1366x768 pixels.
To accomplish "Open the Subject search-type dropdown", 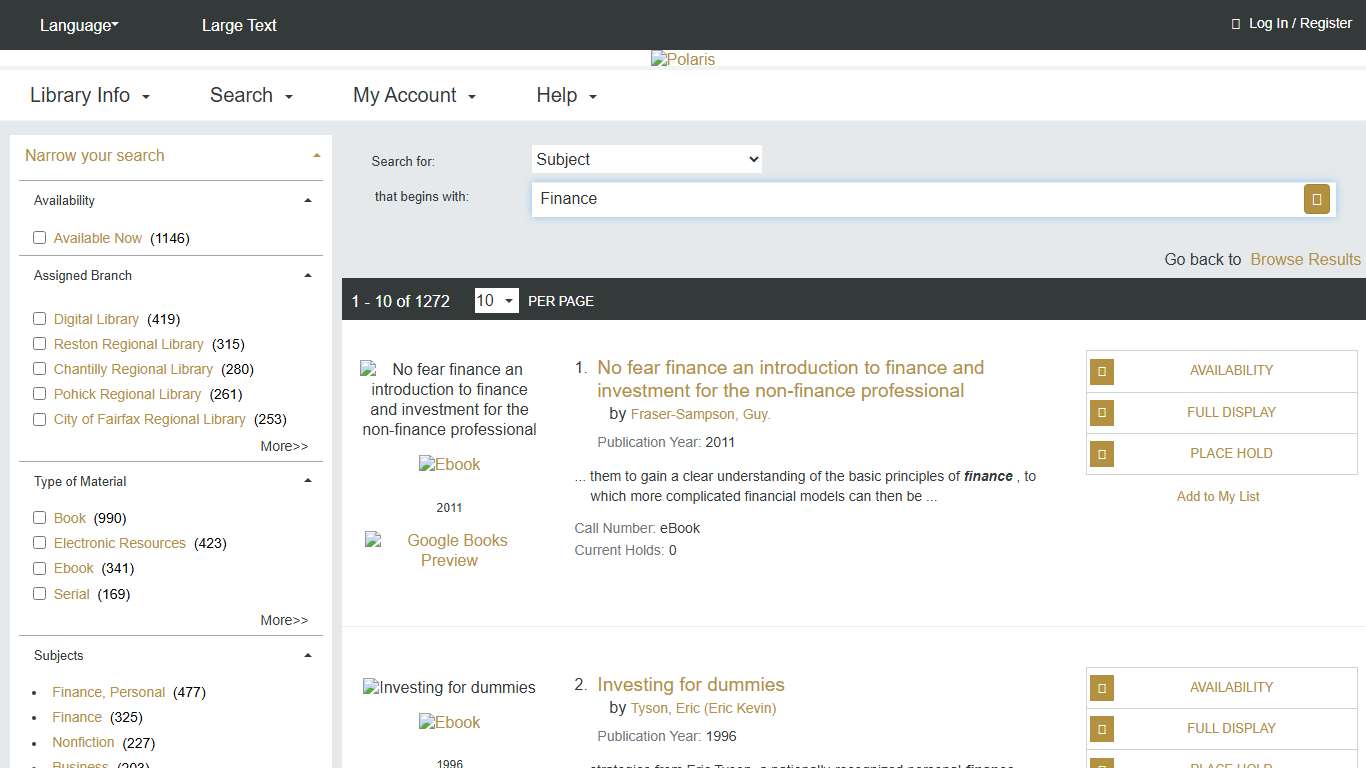I will [646, 159].
